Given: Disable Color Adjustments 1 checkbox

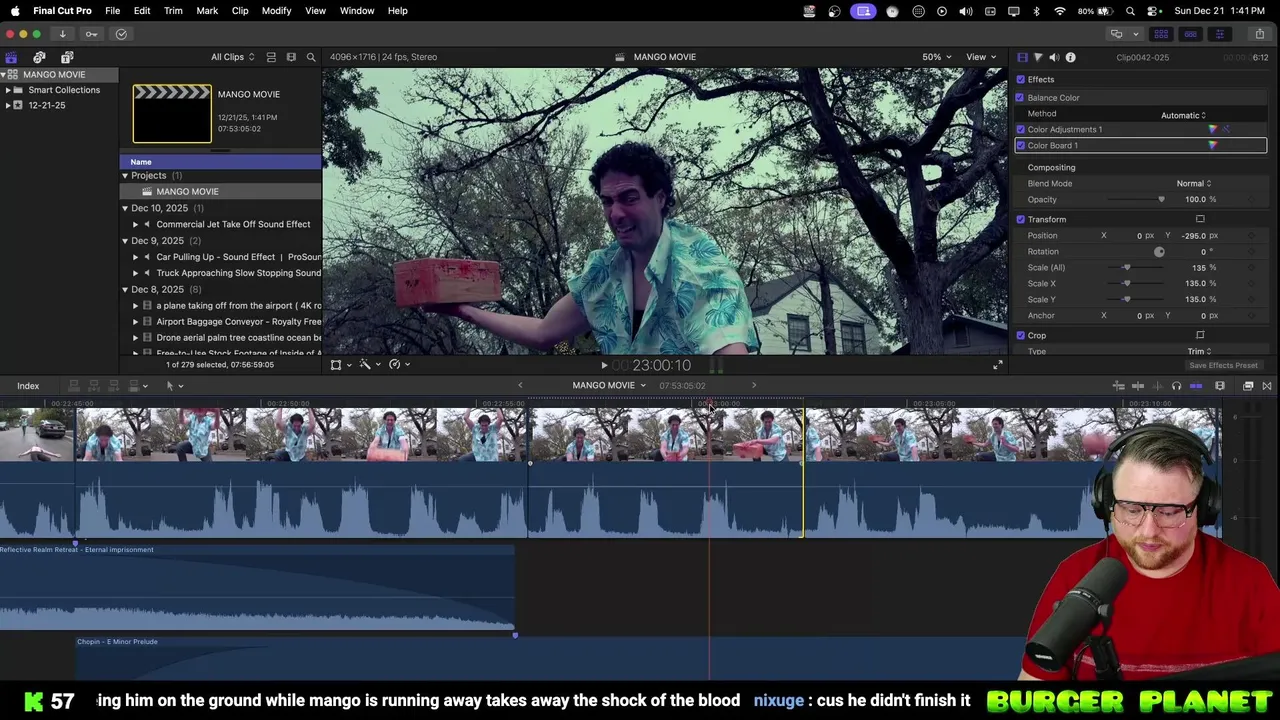Looking at the screenshot, I should [x=1021, y=129].
